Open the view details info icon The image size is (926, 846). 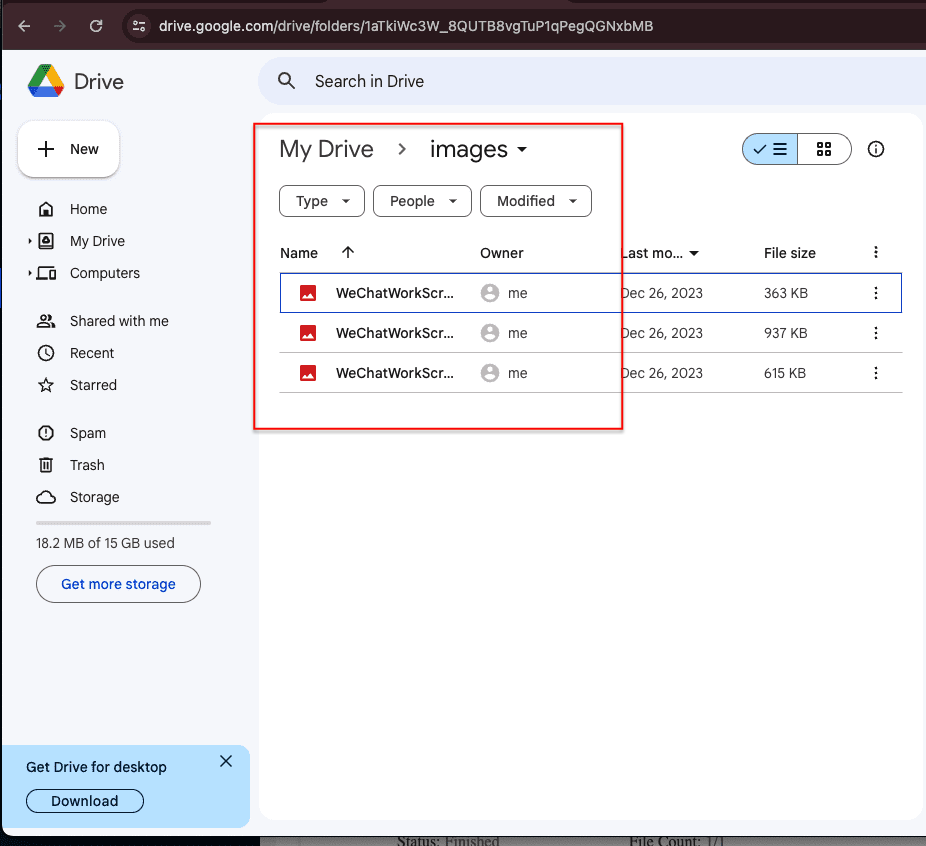(876, 149)
